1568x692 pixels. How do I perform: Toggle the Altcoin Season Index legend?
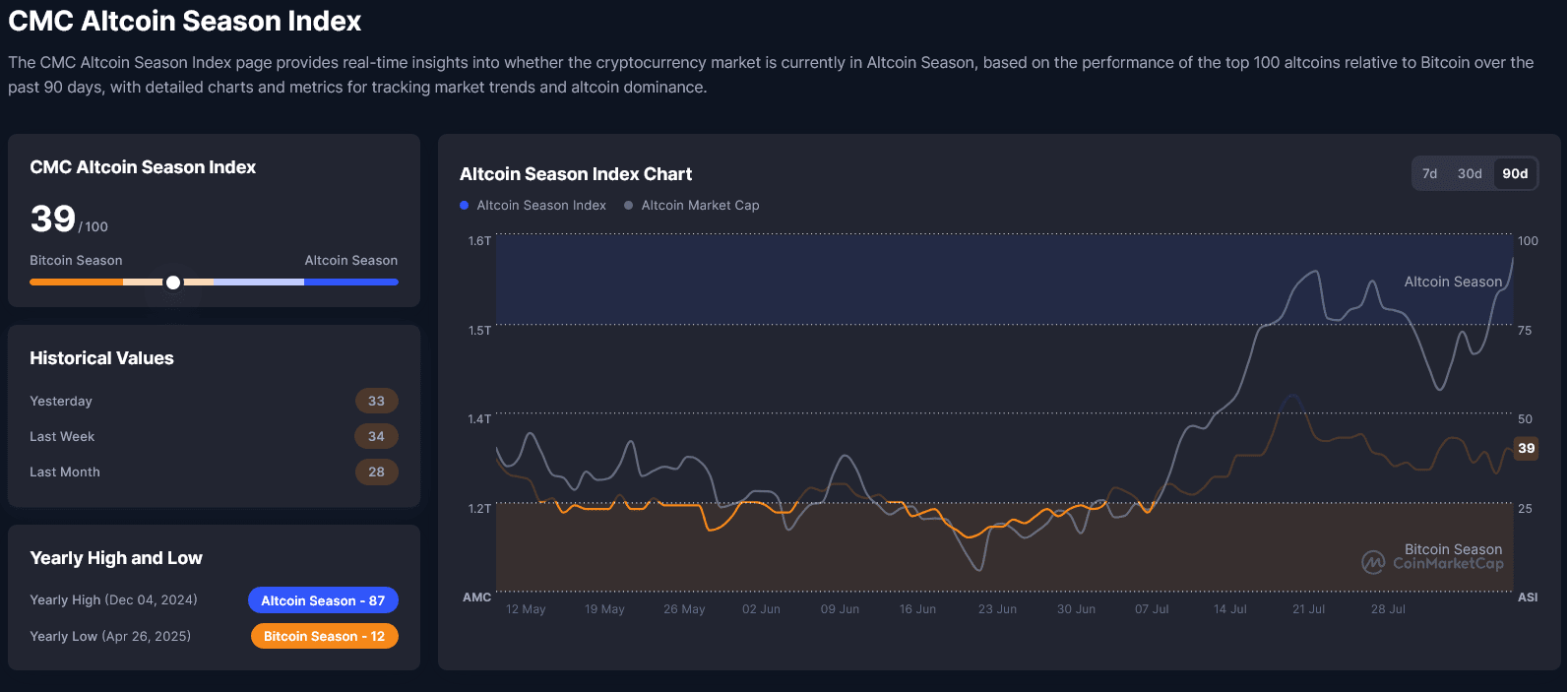(x=541, y=205)
